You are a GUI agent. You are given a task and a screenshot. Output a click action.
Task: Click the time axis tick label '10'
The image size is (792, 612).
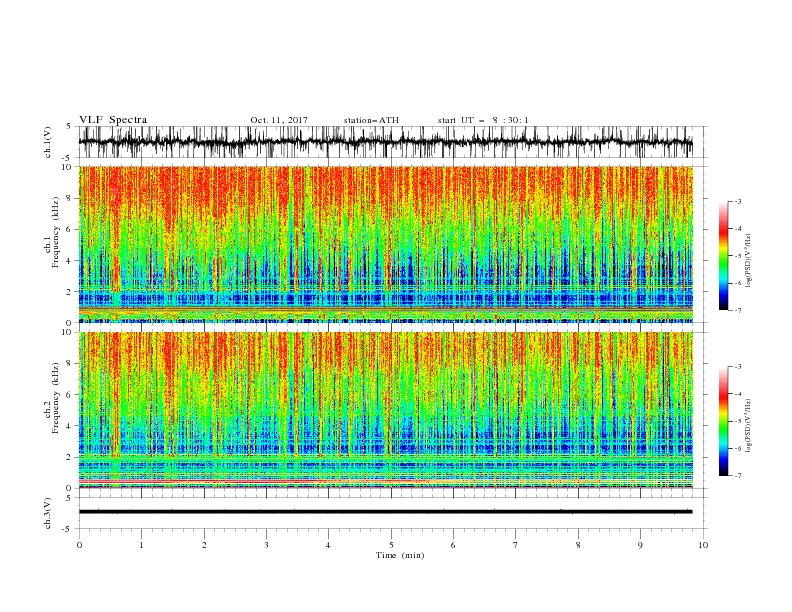pos(703,545)
